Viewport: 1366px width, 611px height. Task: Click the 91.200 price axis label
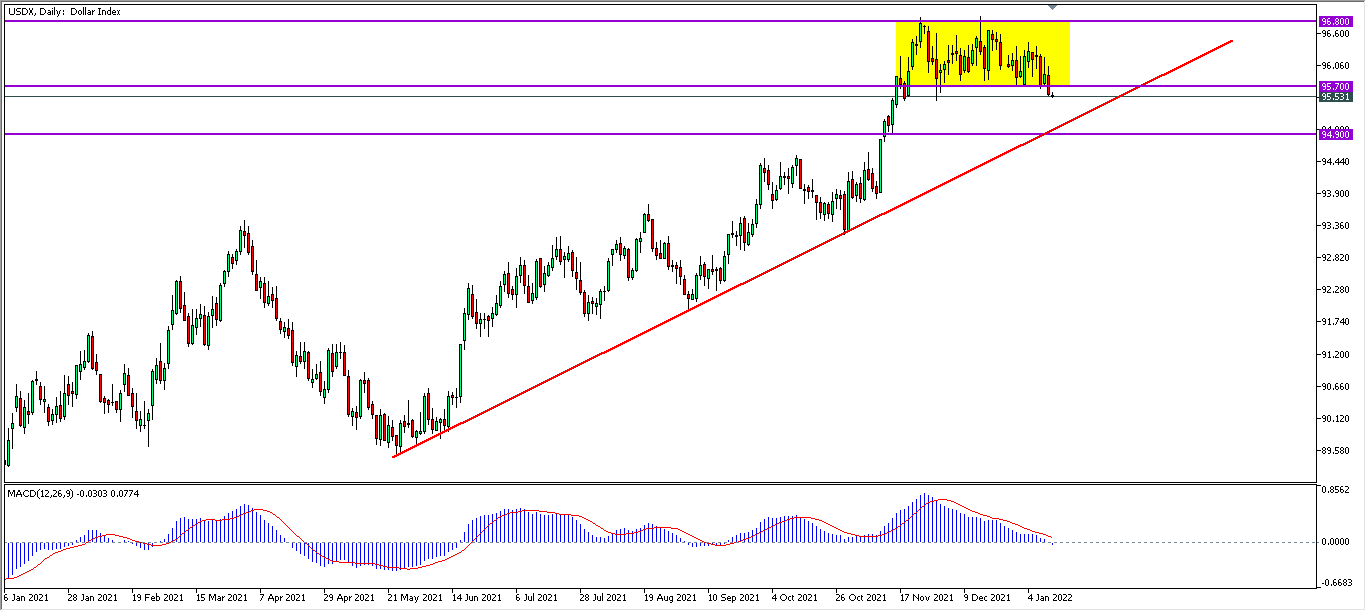[1338, 354]
